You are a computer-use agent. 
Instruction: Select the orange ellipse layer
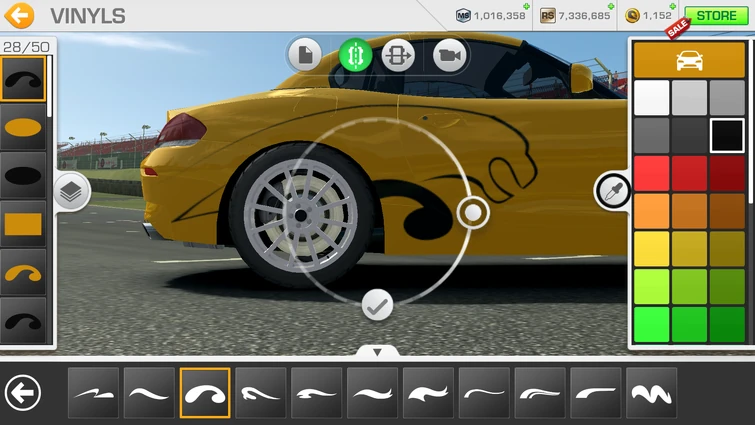pyautogui.click(x=23, y=128)
